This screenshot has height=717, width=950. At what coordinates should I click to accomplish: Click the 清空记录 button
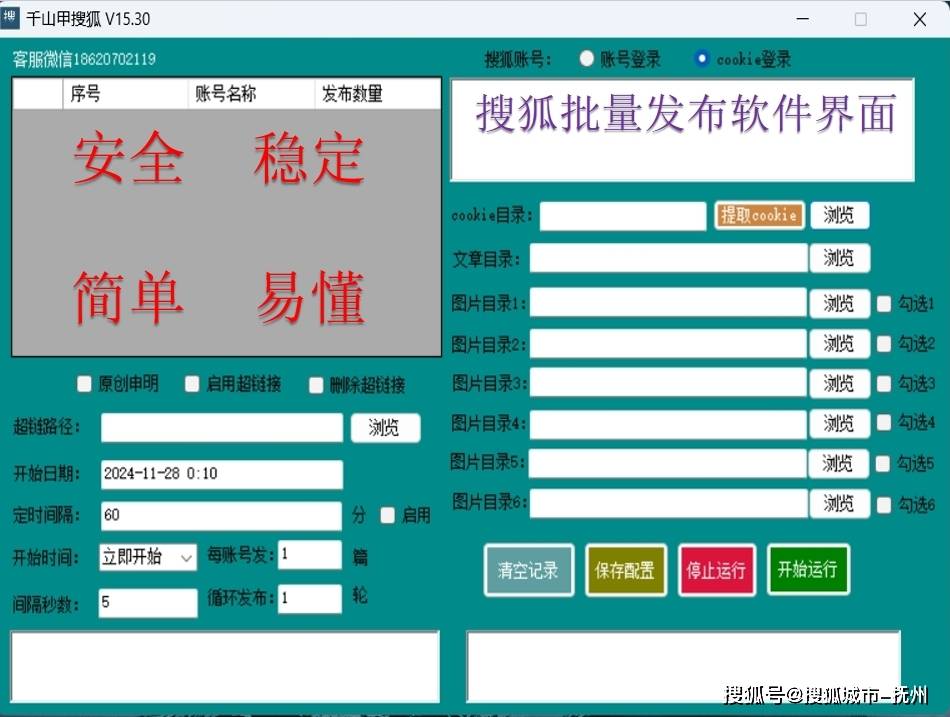[x=528, y=570]
